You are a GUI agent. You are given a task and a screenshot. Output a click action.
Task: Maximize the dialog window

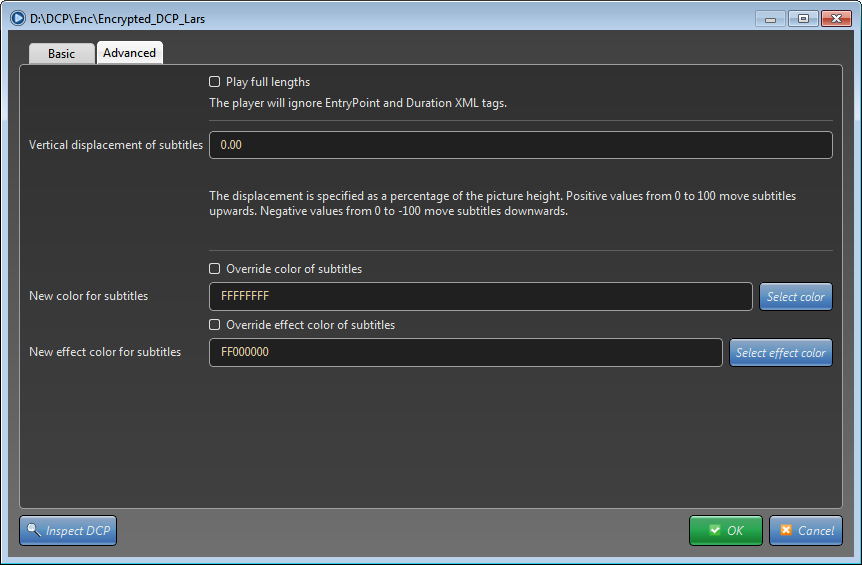tap(803, 19)
